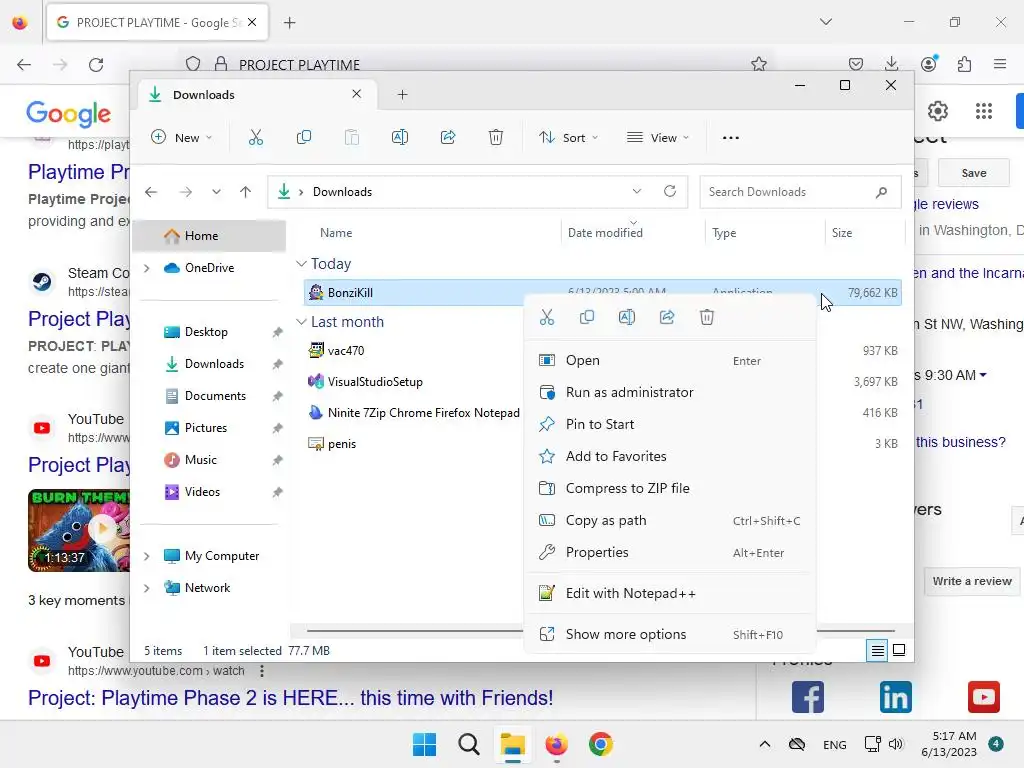Open Project: Playtime Phase 2 video link

pos(291,698)
